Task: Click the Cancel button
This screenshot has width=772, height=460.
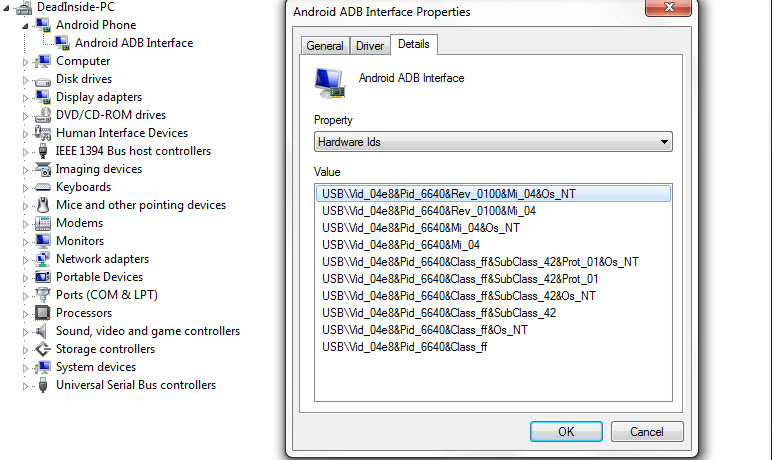Action: 647,431
